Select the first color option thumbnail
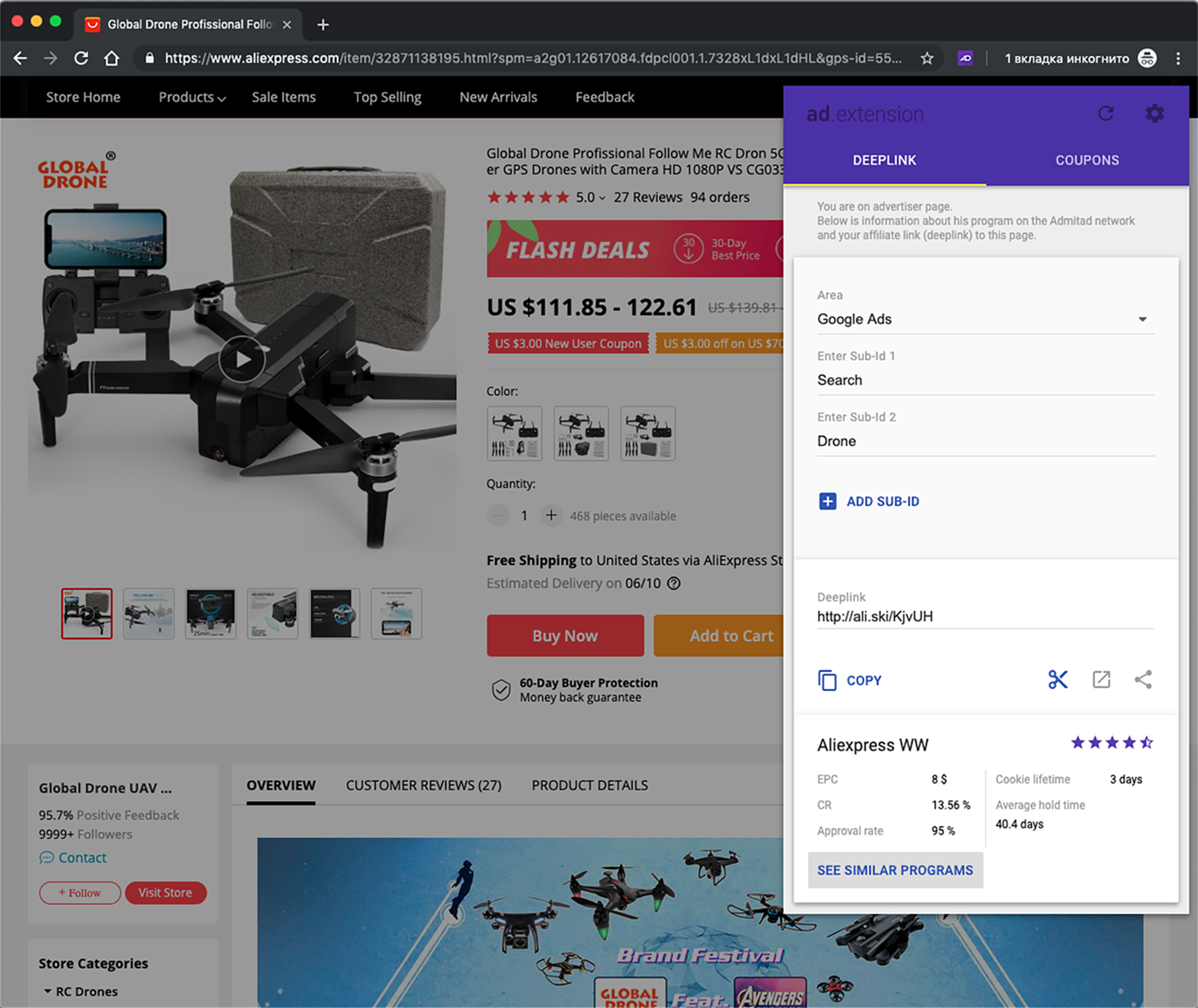This screenshot has width=1198, height=1008. coord(514,433)
